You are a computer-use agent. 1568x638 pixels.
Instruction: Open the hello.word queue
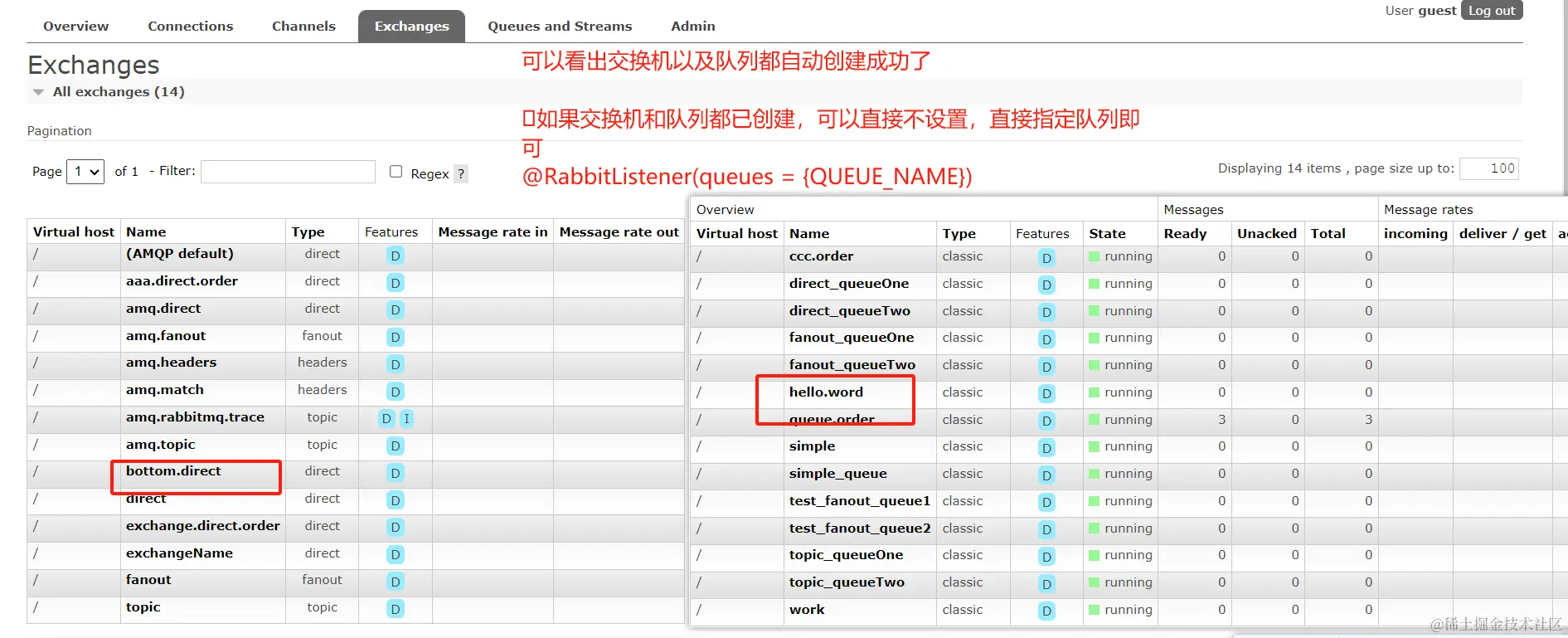(826, 392)
